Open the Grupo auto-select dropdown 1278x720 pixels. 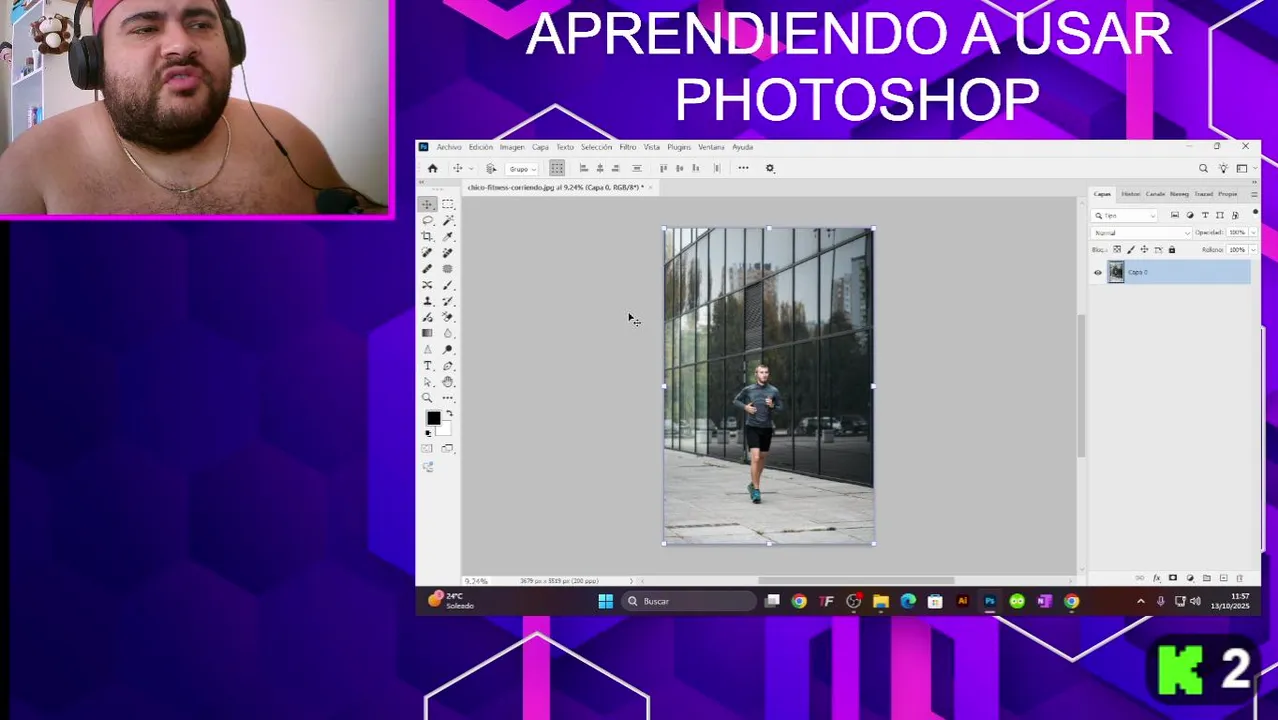coord(522,168)
